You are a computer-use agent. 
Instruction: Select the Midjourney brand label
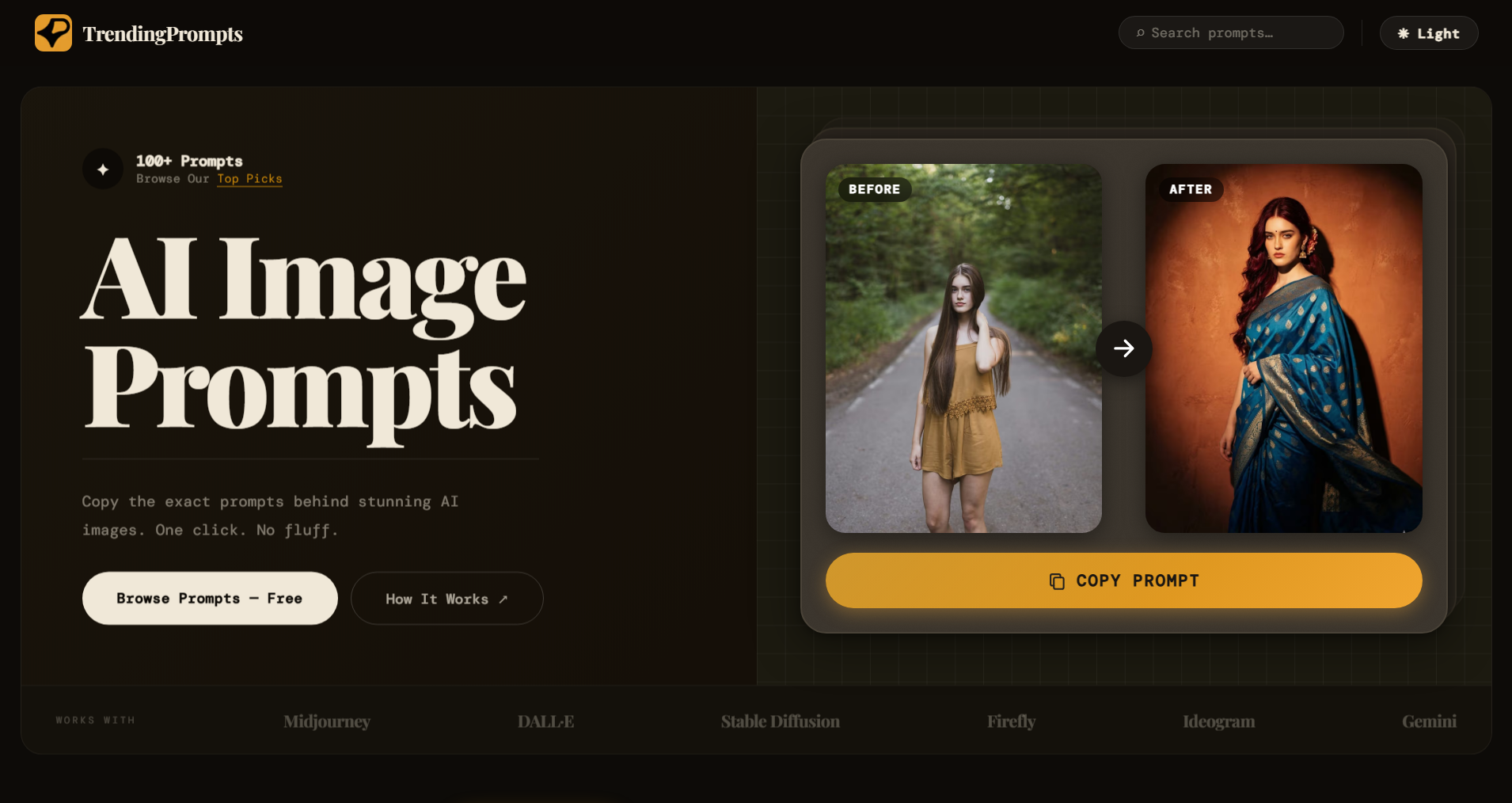326,721
